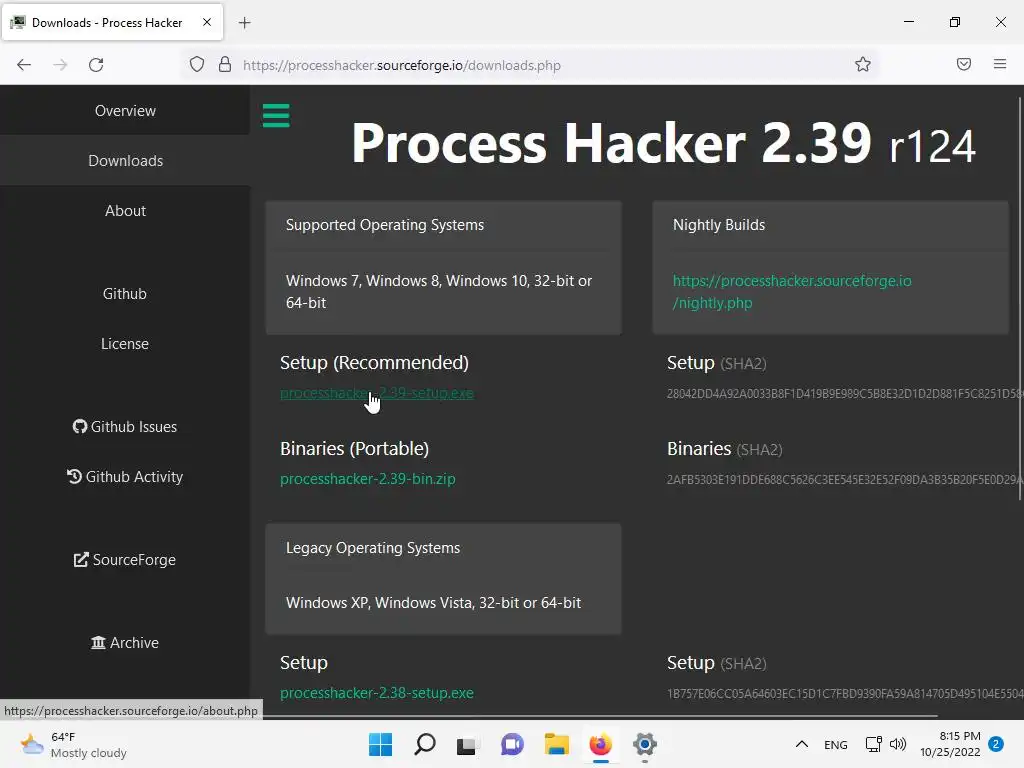Open the Windows Start menu
This screenshot has height=768, width=1024.
(x=380, y=744)
